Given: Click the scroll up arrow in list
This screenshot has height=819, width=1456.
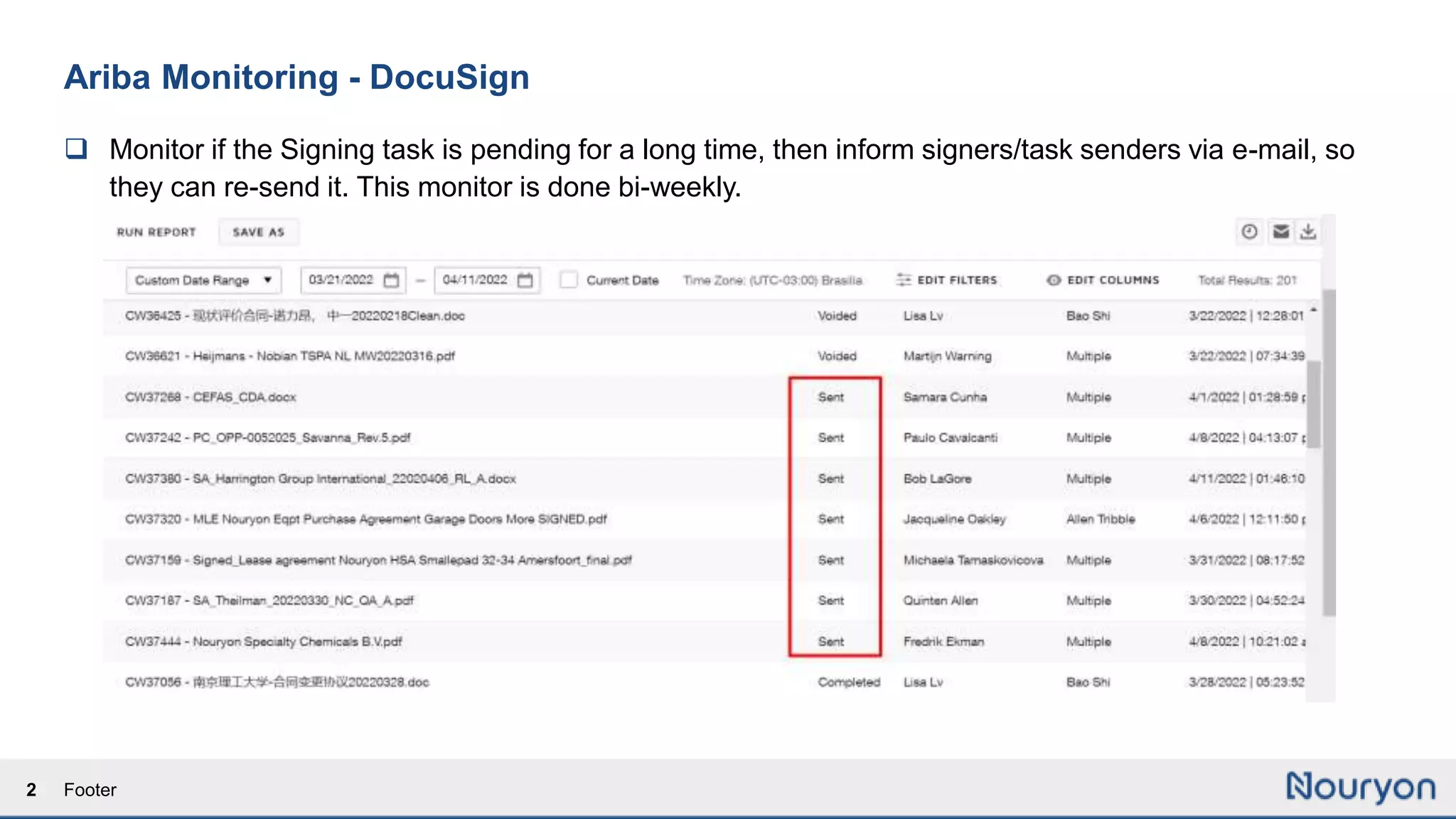Looking at the screenshot, I should pyautogui.click(x=1314, y=310).
